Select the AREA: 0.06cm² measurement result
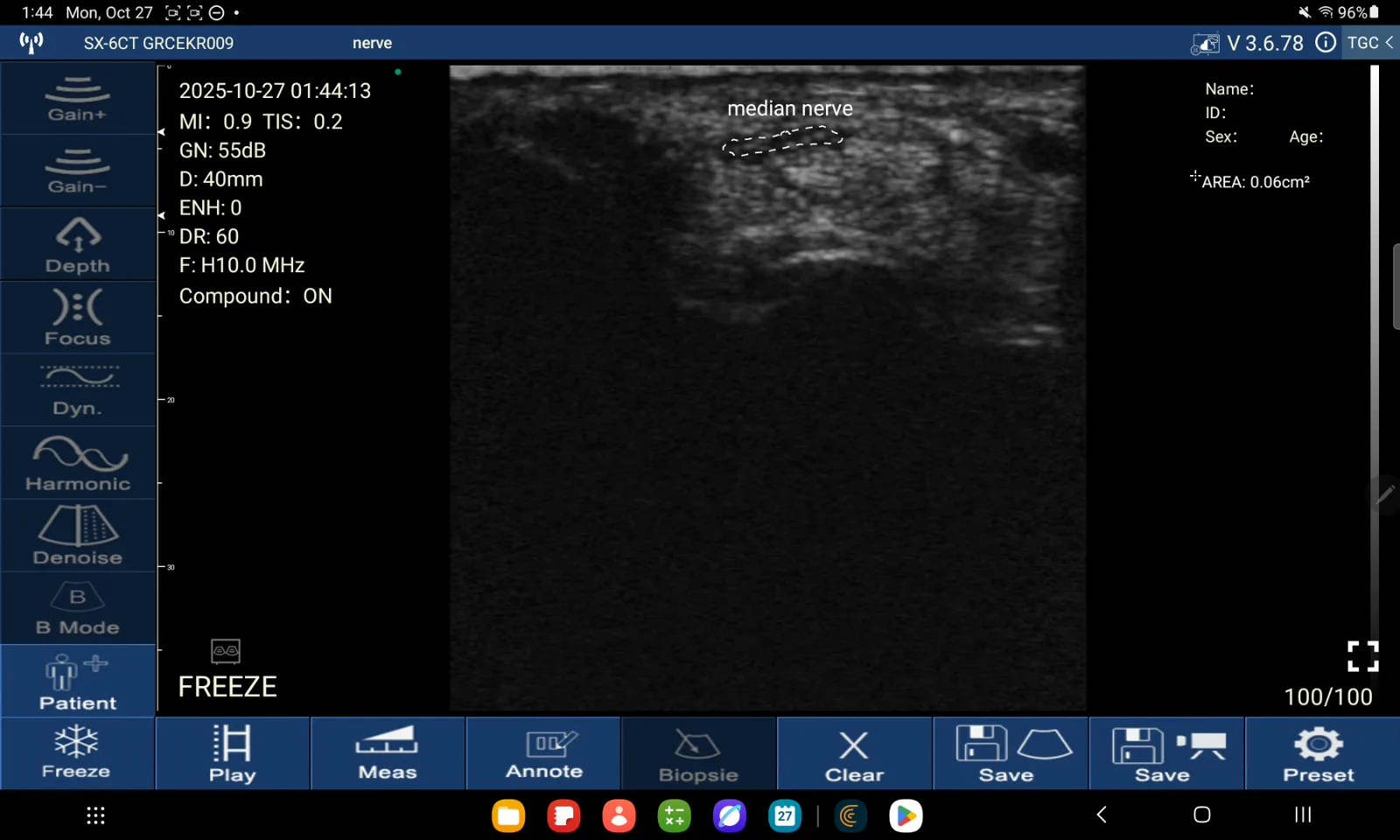This screenshot has width=1400, height=840. [x=1256, y=182]
